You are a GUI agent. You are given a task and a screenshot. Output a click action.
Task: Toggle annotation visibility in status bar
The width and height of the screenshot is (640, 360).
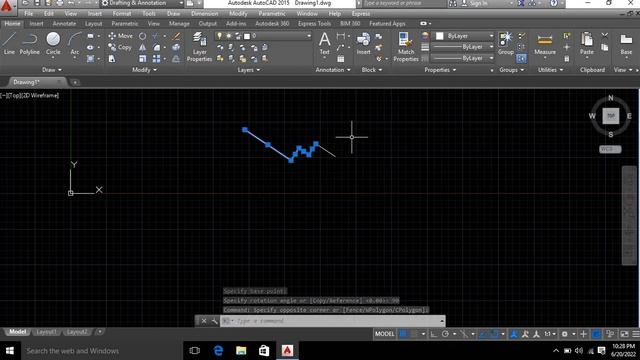[514, 334]
